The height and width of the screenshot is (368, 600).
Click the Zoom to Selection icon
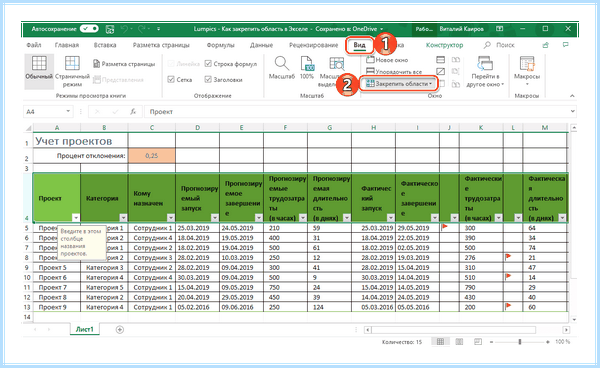336,64
